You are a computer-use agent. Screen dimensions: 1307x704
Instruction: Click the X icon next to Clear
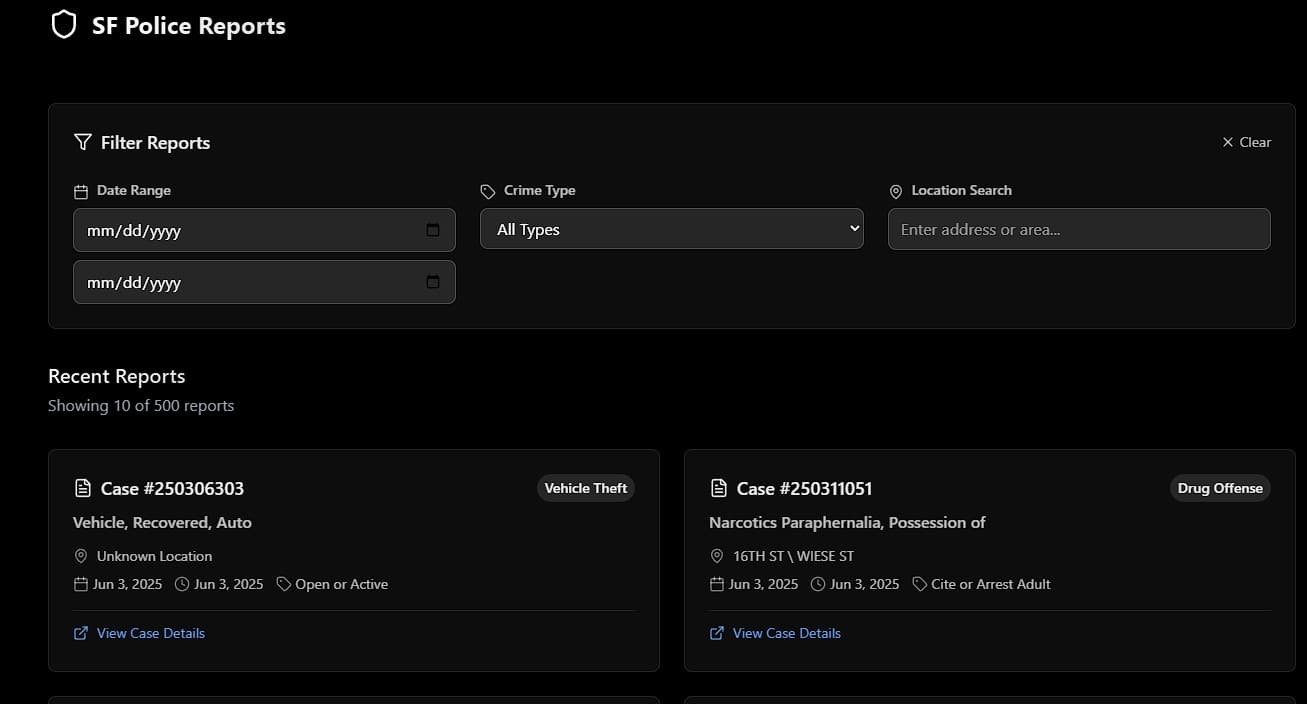pos(1228,141)
